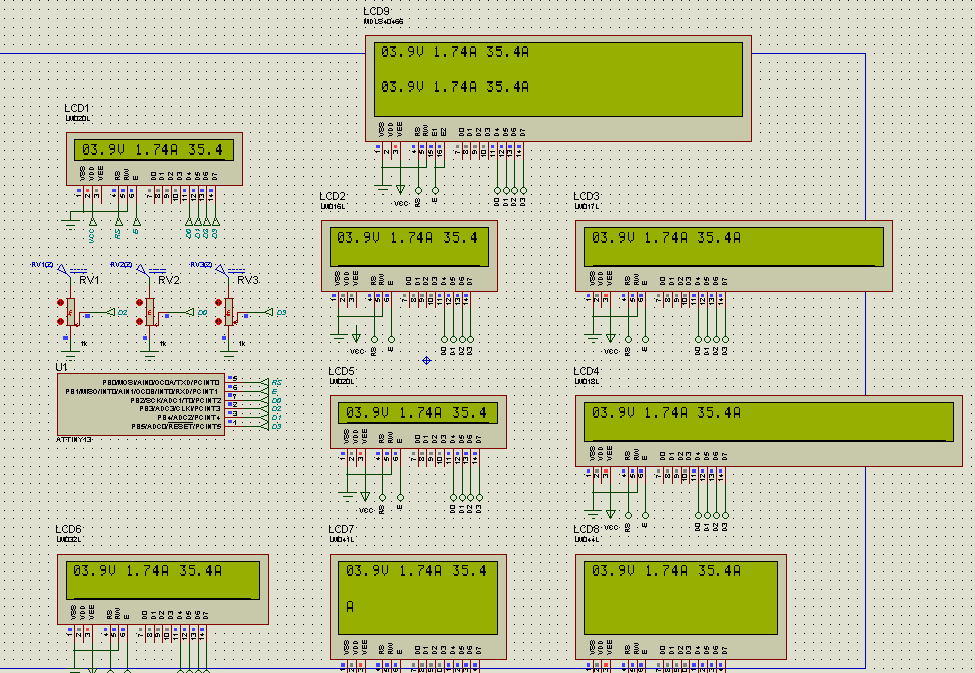Click the LCD2 reference label text
975x673 pixels.
pos(332,196)
